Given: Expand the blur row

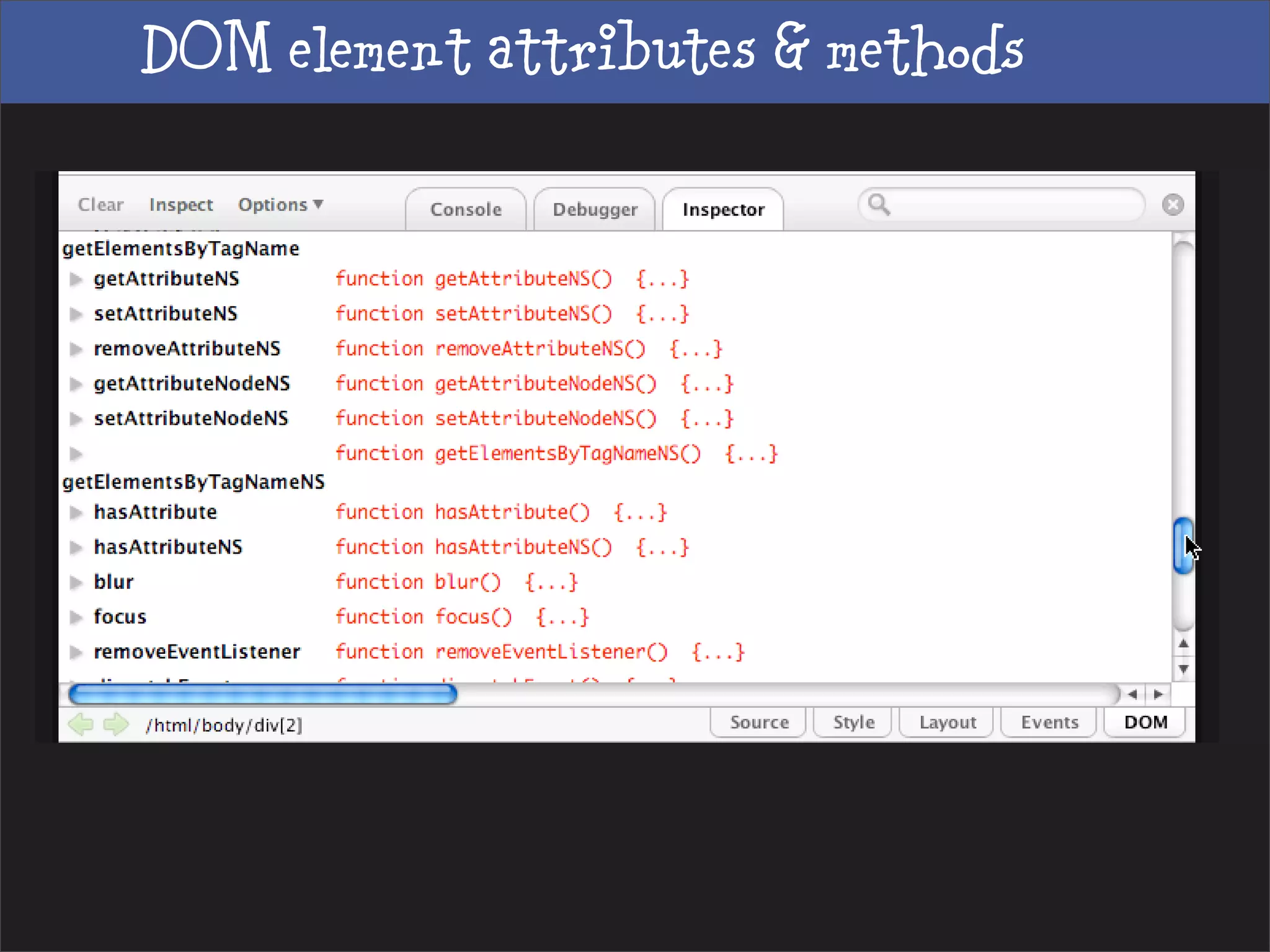Looking at the screenshot, I should point(76,582).
